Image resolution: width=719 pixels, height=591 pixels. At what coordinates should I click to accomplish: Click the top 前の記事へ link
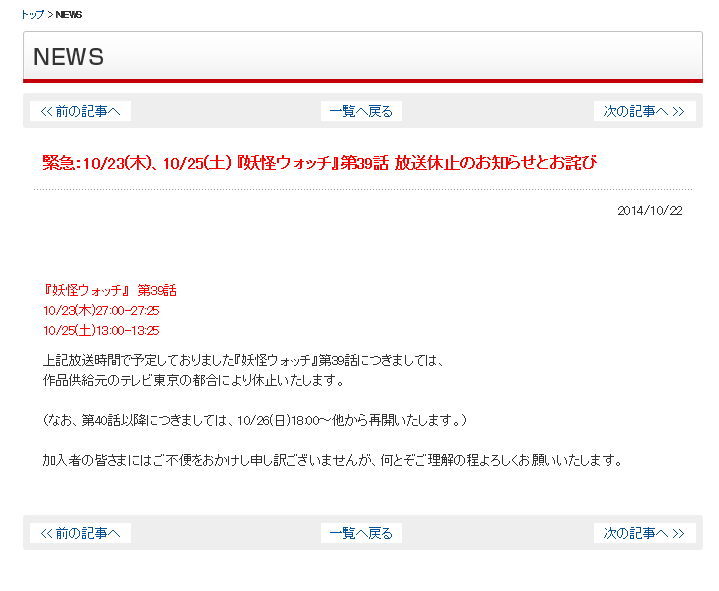[x=80, y=111]
